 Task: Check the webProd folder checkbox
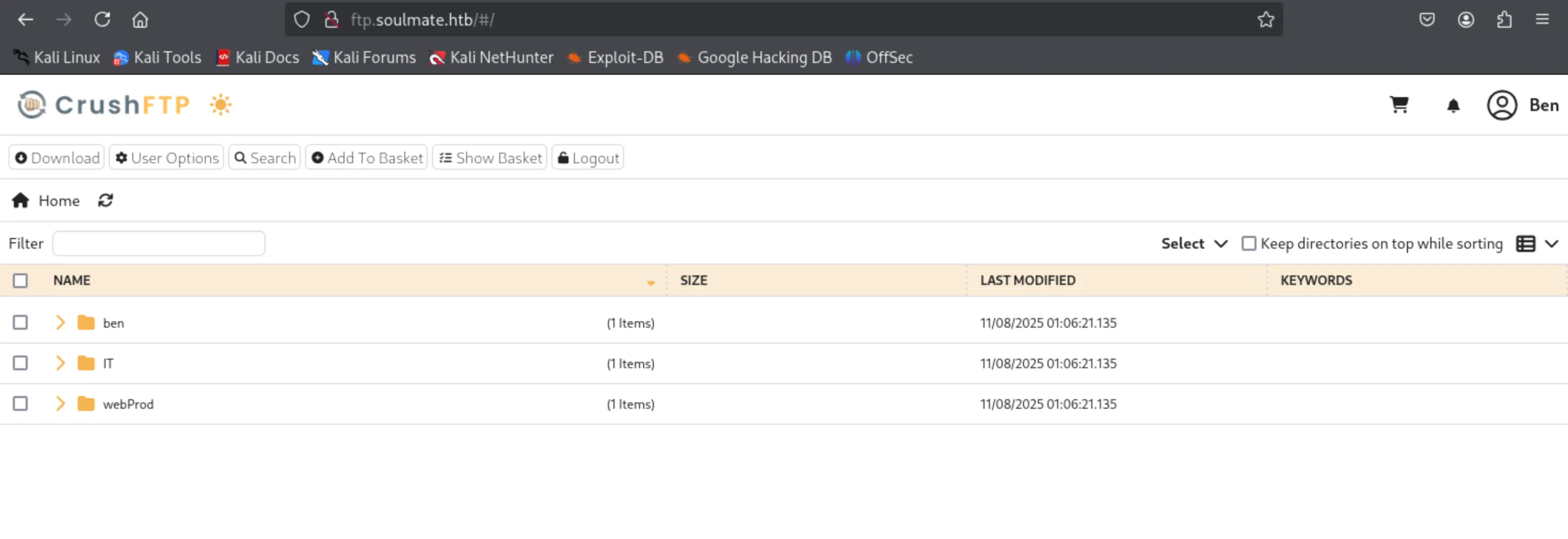(20, 403)
